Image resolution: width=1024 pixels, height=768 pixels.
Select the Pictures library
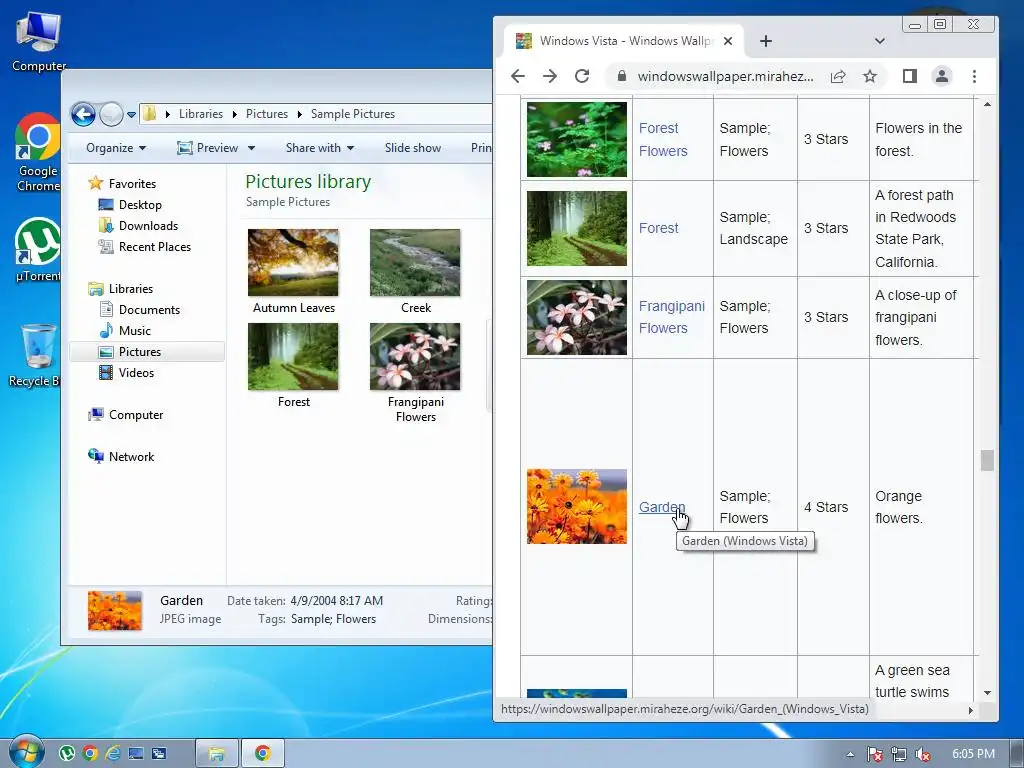pos(147,351)
